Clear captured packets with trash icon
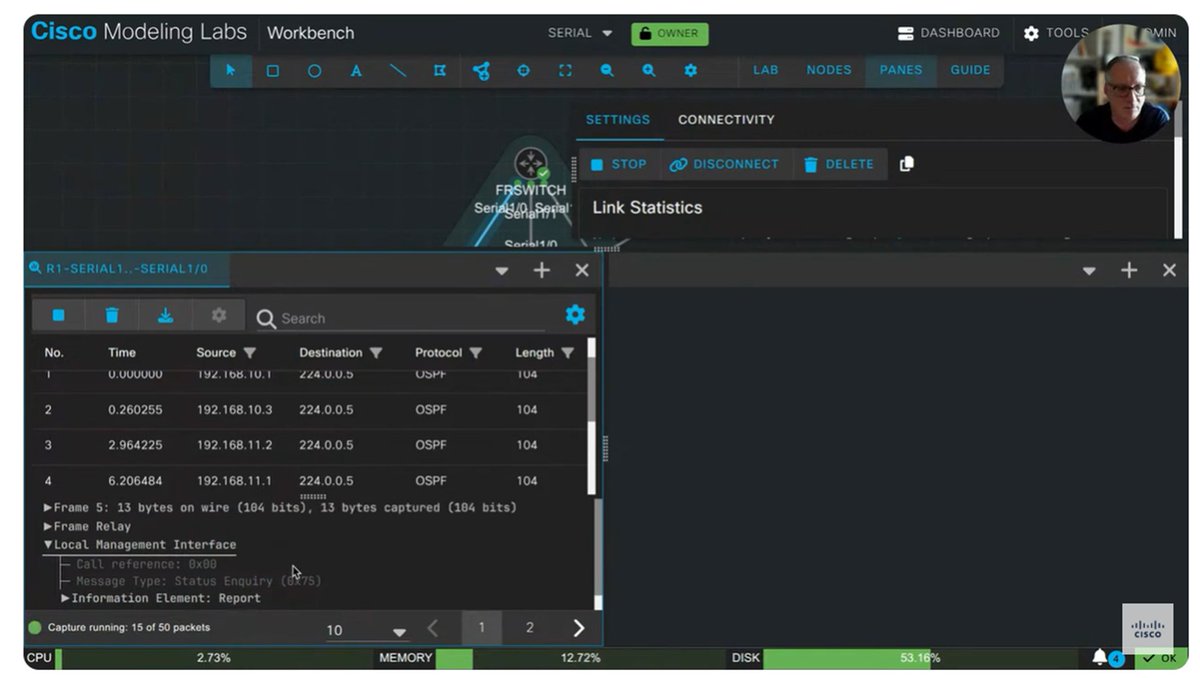Viewport: 1200px width, 678px height. (112, 315)
